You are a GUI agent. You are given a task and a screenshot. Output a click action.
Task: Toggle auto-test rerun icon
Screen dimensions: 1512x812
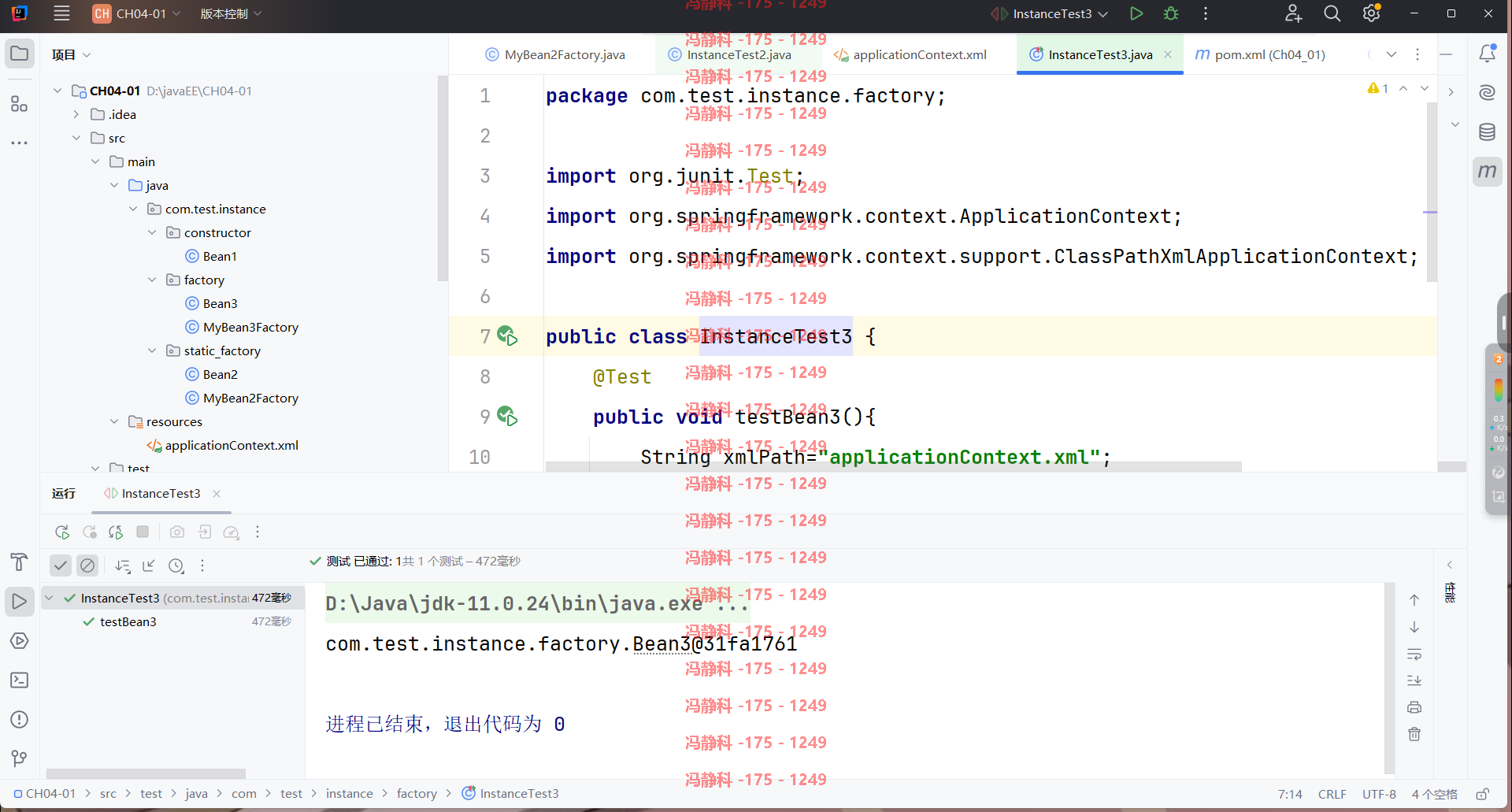pyautogui.click(x=116, y=532)
